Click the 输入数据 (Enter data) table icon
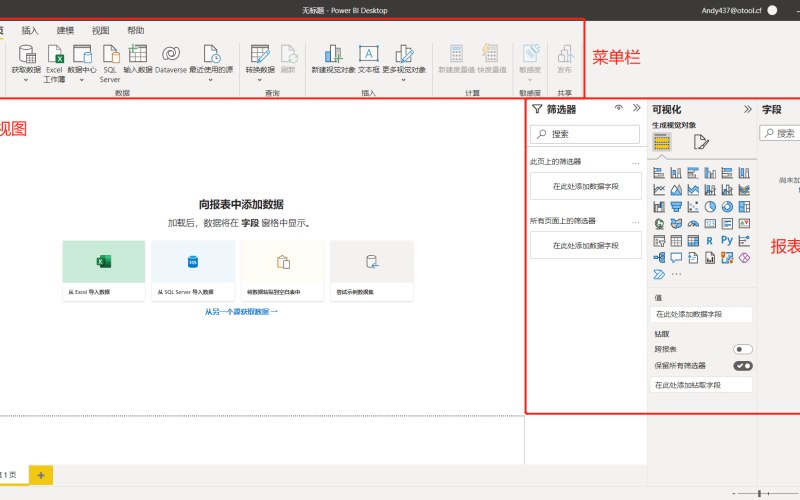 (138, 54)
